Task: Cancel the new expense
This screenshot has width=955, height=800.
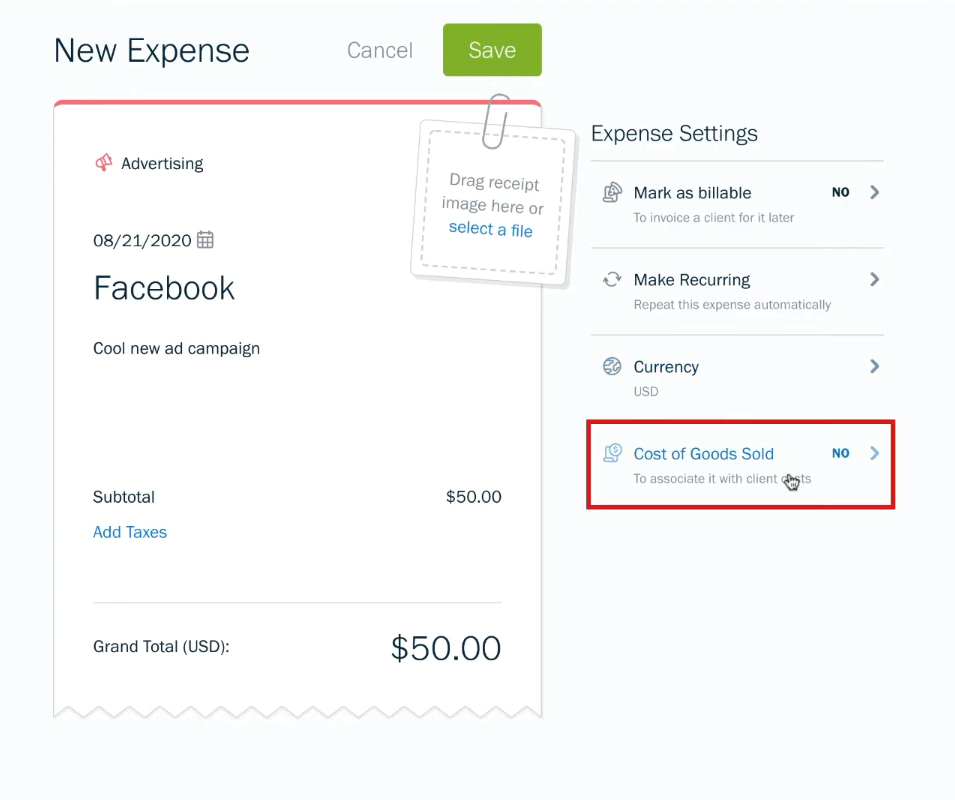Action: [379, 50]
